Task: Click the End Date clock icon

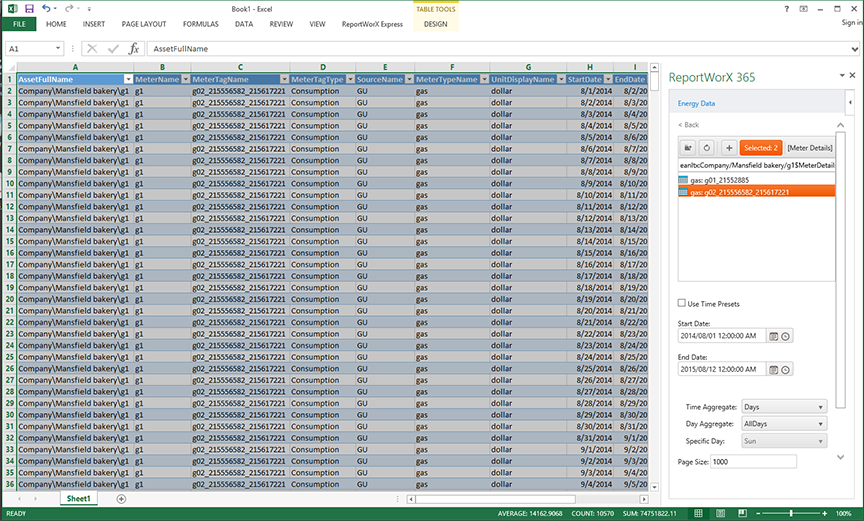Action: [x=786, y=369]
